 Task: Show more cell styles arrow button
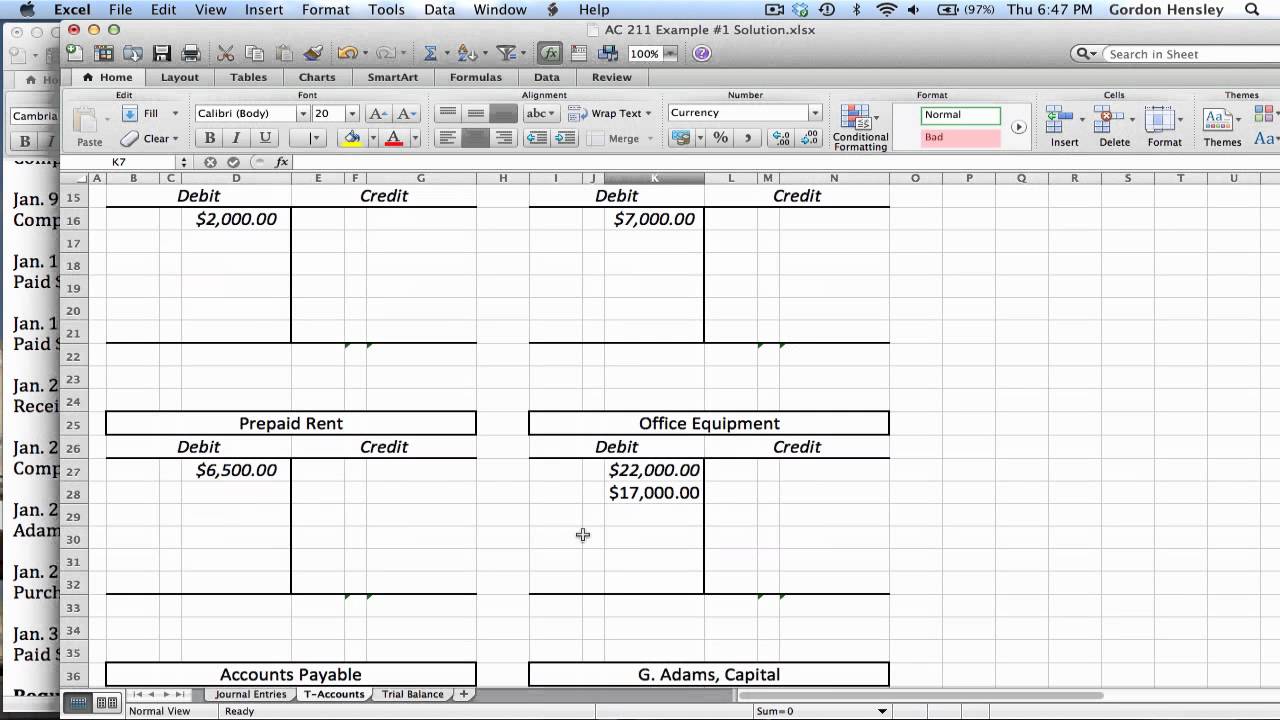(x=1018, y=127)
